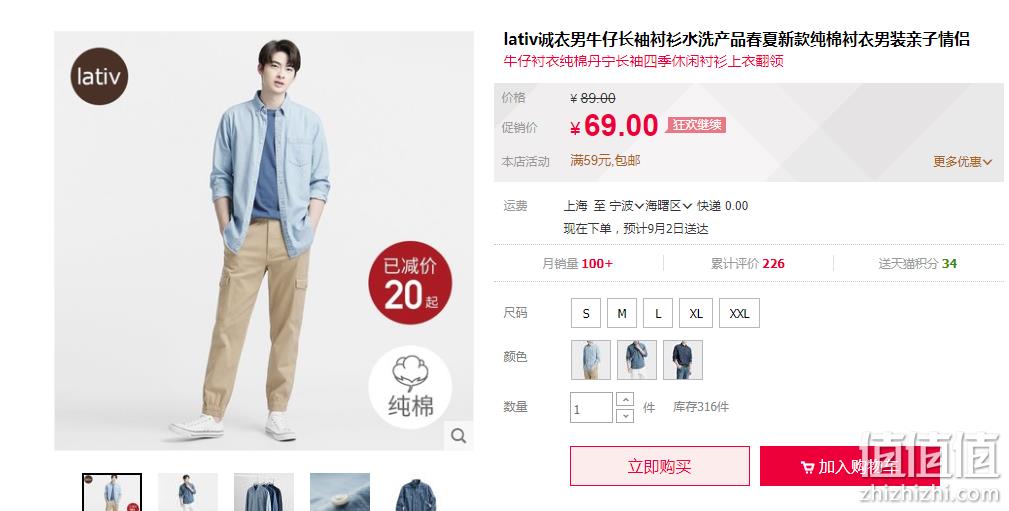Click the lativ brand logo badge
This screenshot has width=1009, height=511.
click(x=99, y=76)
